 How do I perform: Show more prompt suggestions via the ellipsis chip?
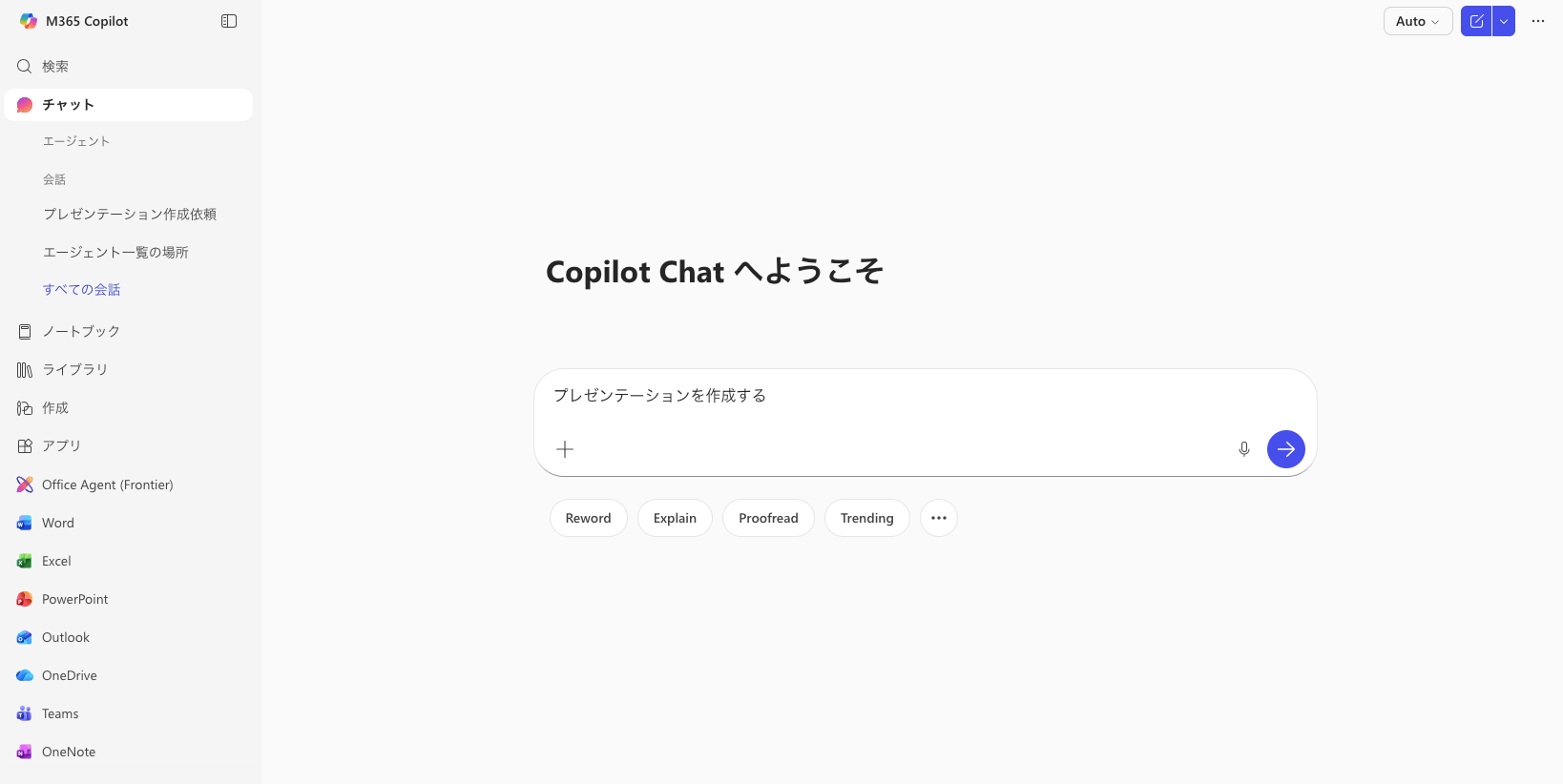pos(939,518)
